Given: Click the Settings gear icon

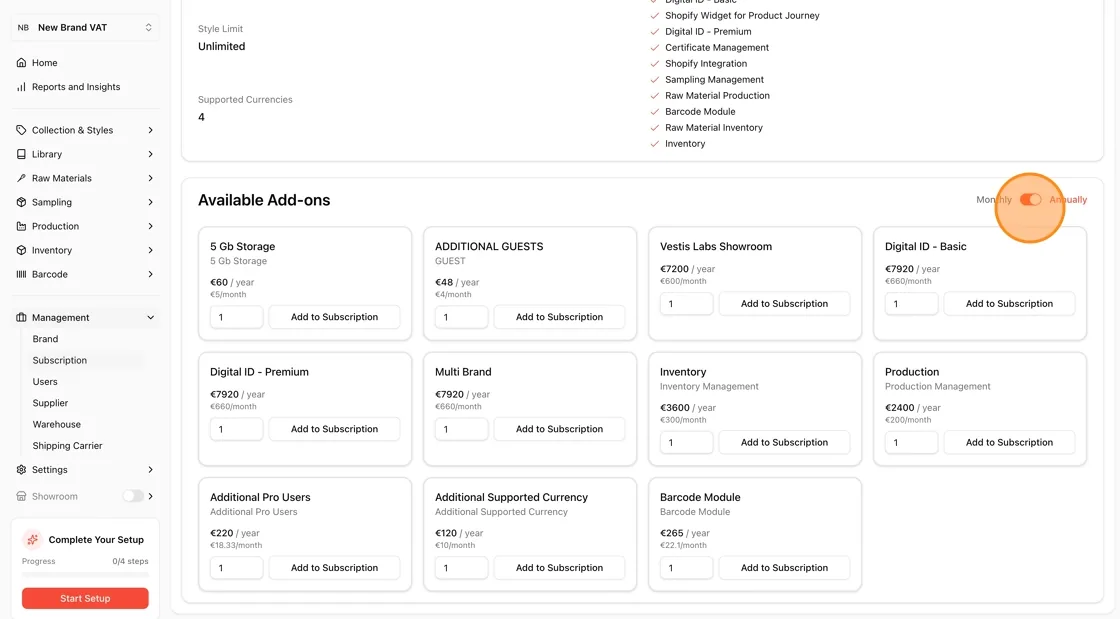Looking at the screenshot, I should point(21,470).
